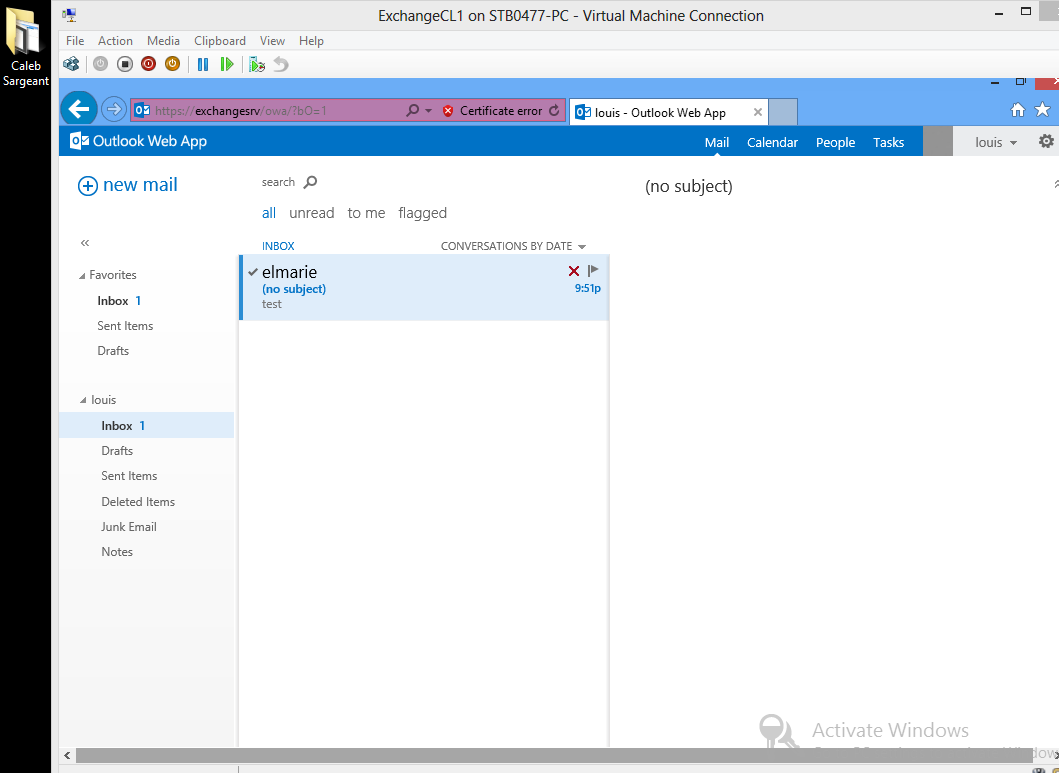This screenshot has width=1059, height=773.
Task: Delete the elmarie message with red X
Action: tap(573, 271)
